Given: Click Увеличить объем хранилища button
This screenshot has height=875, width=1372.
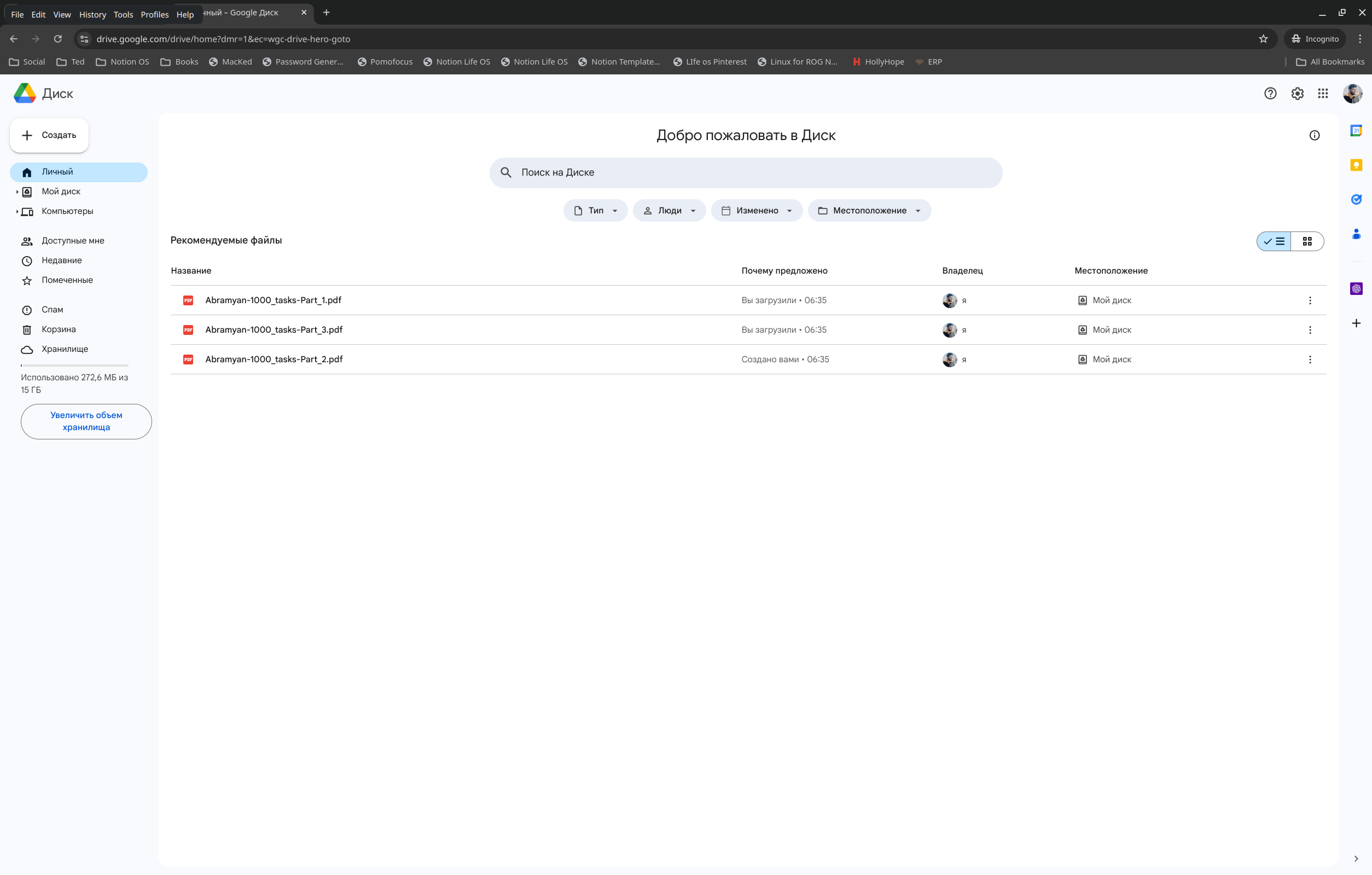Looking at the screenshot, I should 86,421.
